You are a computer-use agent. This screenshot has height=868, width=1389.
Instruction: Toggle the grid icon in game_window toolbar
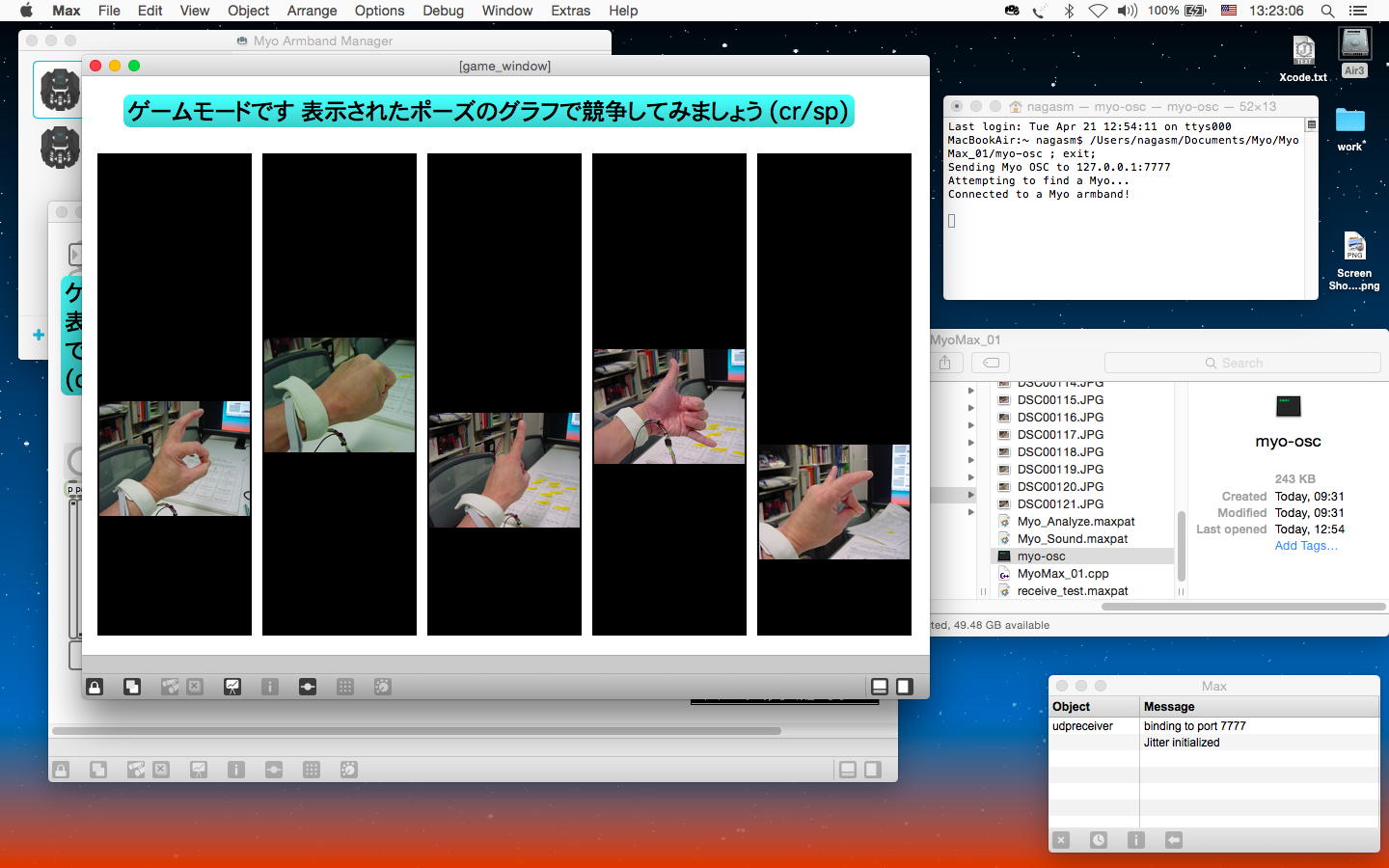(345, 687)
